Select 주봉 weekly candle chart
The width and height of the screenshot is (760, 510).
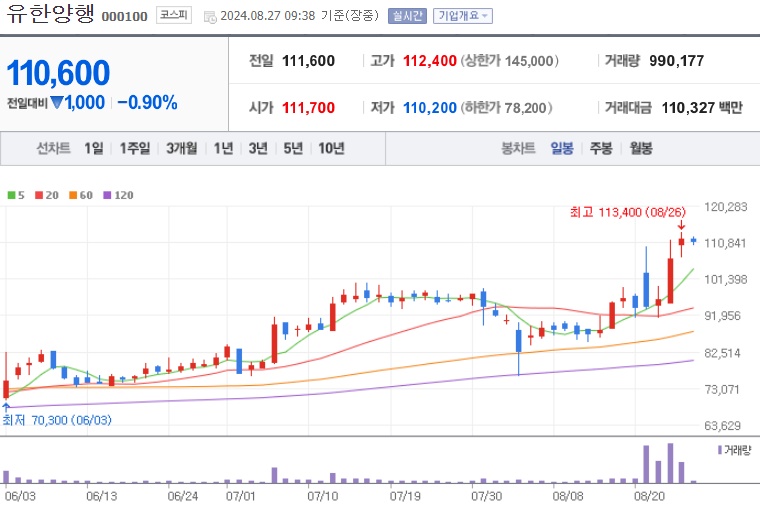(601, 148)
